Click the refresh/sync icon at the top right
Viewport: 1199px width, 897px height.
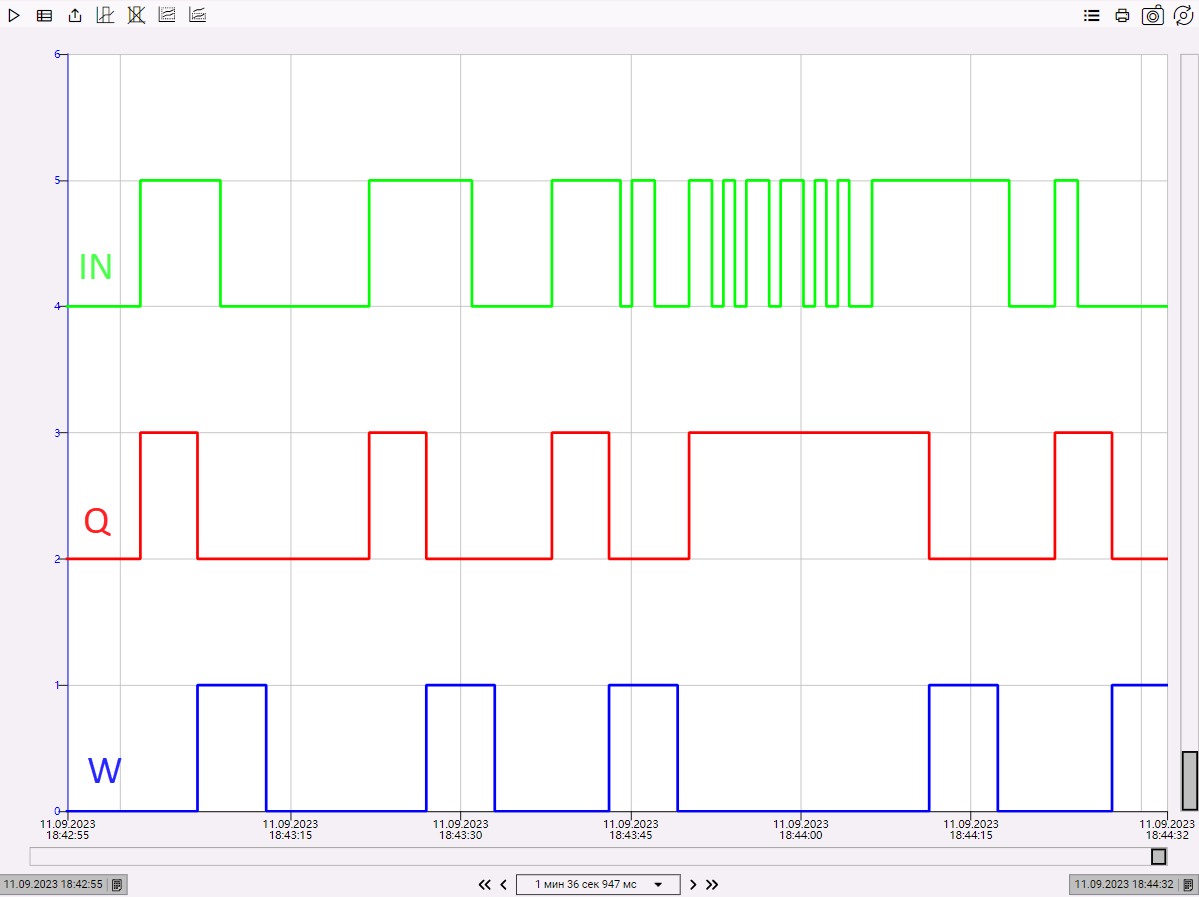(x=1184, y=16)
